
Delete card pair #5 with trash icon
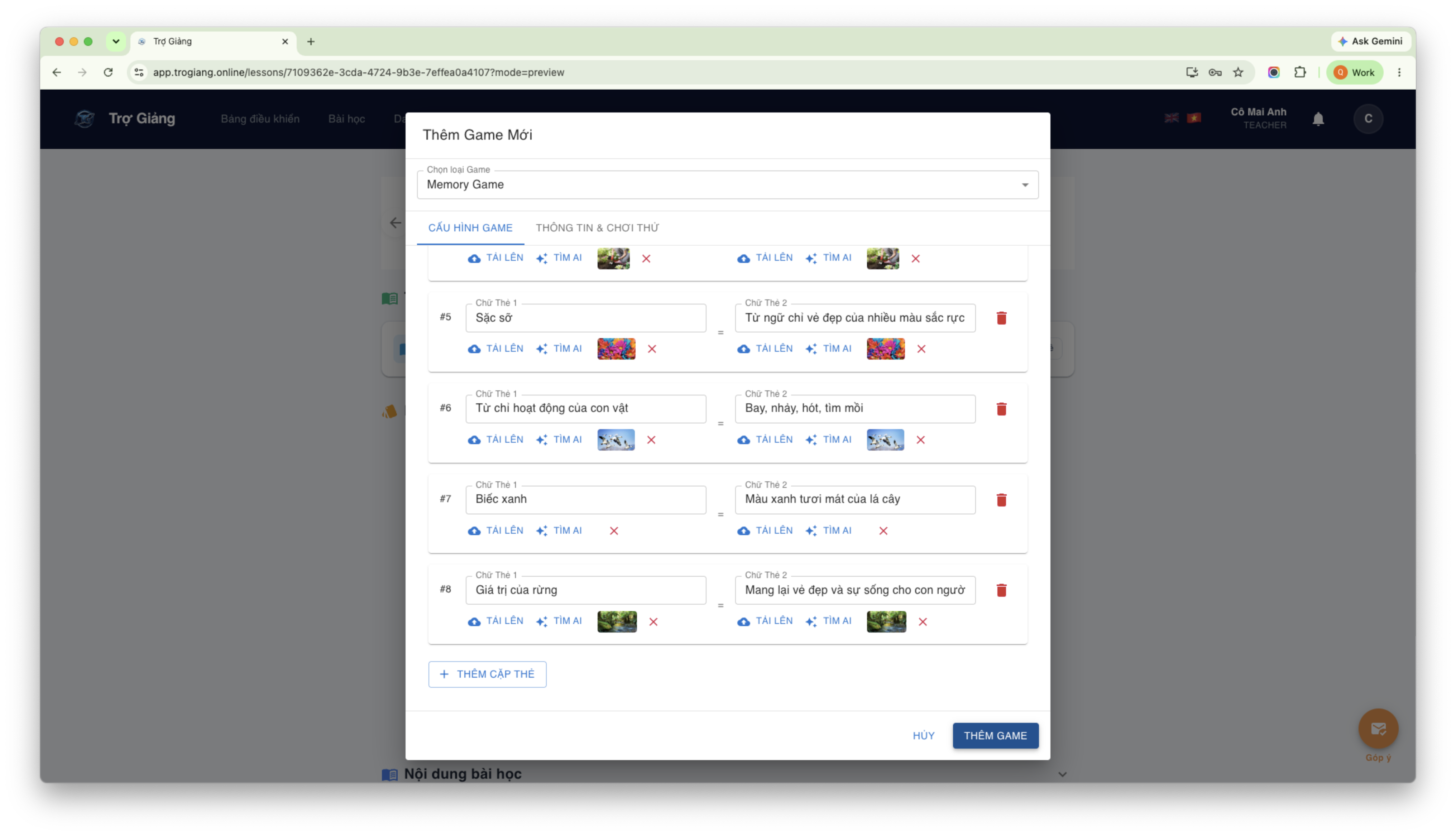click(x=1001, y=318)
